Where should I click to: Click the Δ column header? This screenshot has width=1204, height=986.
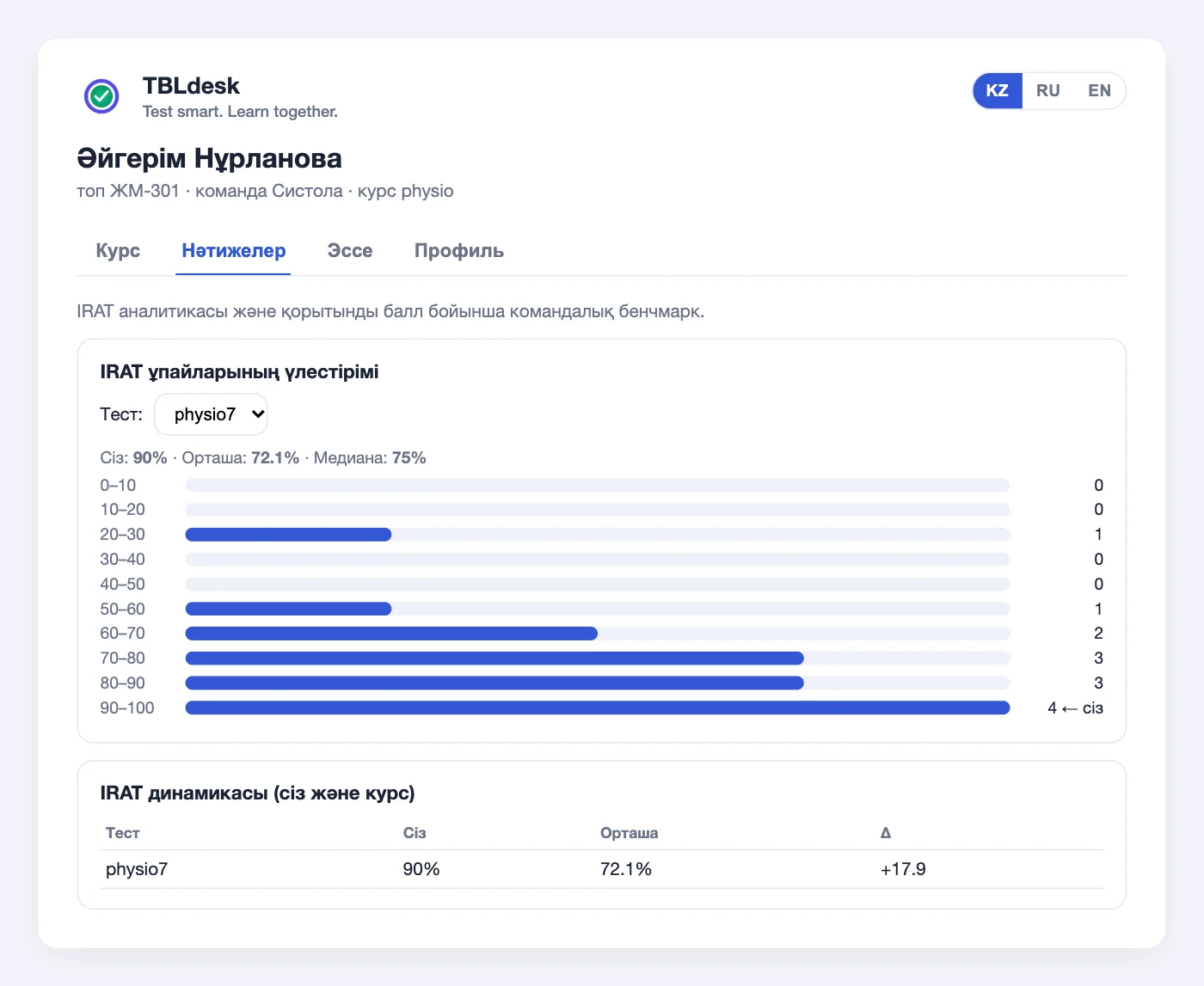pos(886,833)
